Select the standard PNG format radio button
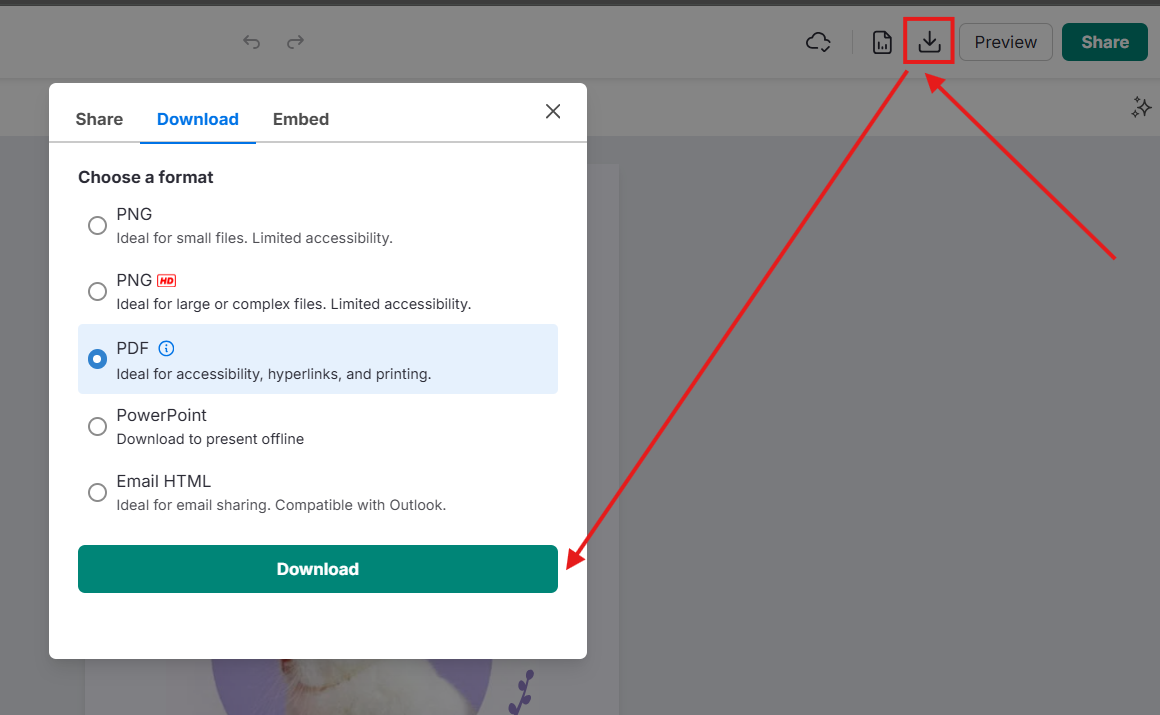The image size is (1160, 715). 97,226
